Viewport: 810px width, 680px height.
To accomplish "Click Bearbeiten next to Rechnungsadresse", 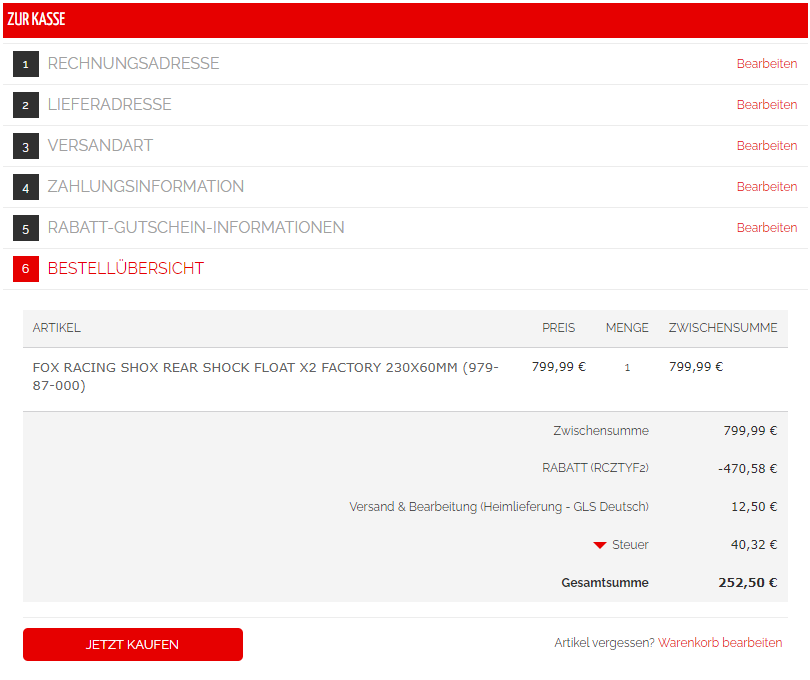I will point(767,64).
